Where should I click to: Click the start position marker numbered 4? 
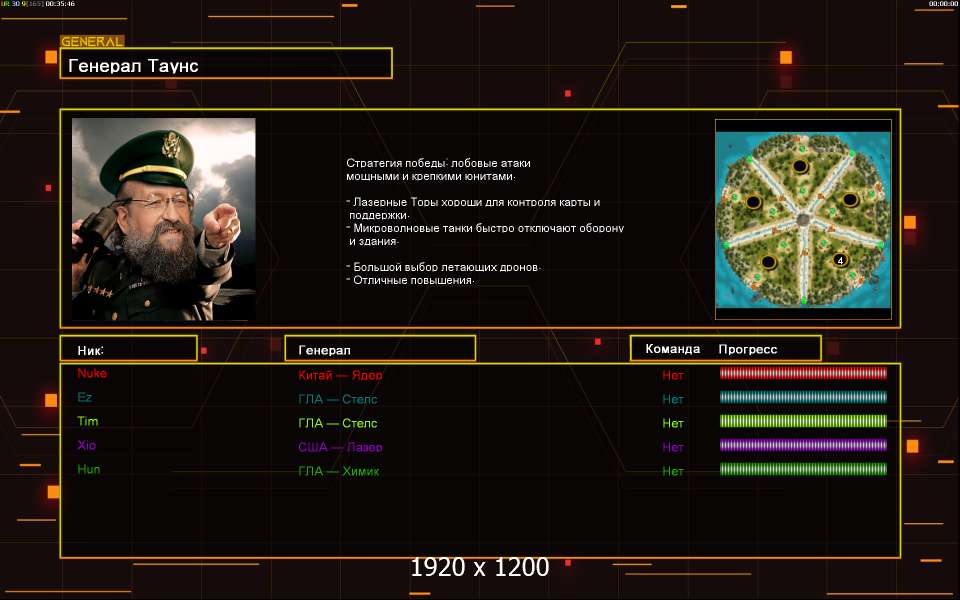[840, 260]
